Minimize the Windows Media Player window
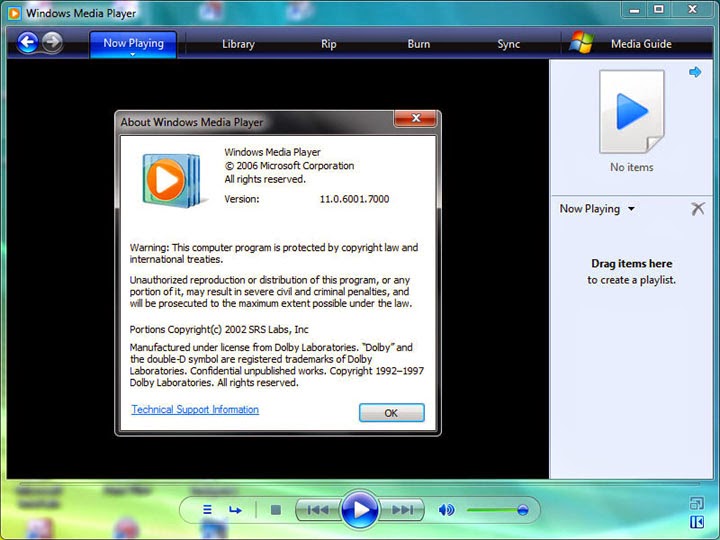The image size is (720, 540). (x=635, y=10)
